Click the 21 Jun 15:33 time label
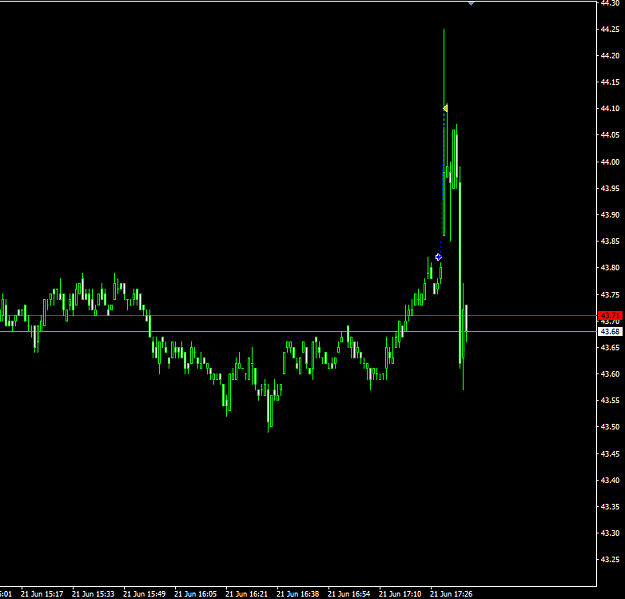 93,594
